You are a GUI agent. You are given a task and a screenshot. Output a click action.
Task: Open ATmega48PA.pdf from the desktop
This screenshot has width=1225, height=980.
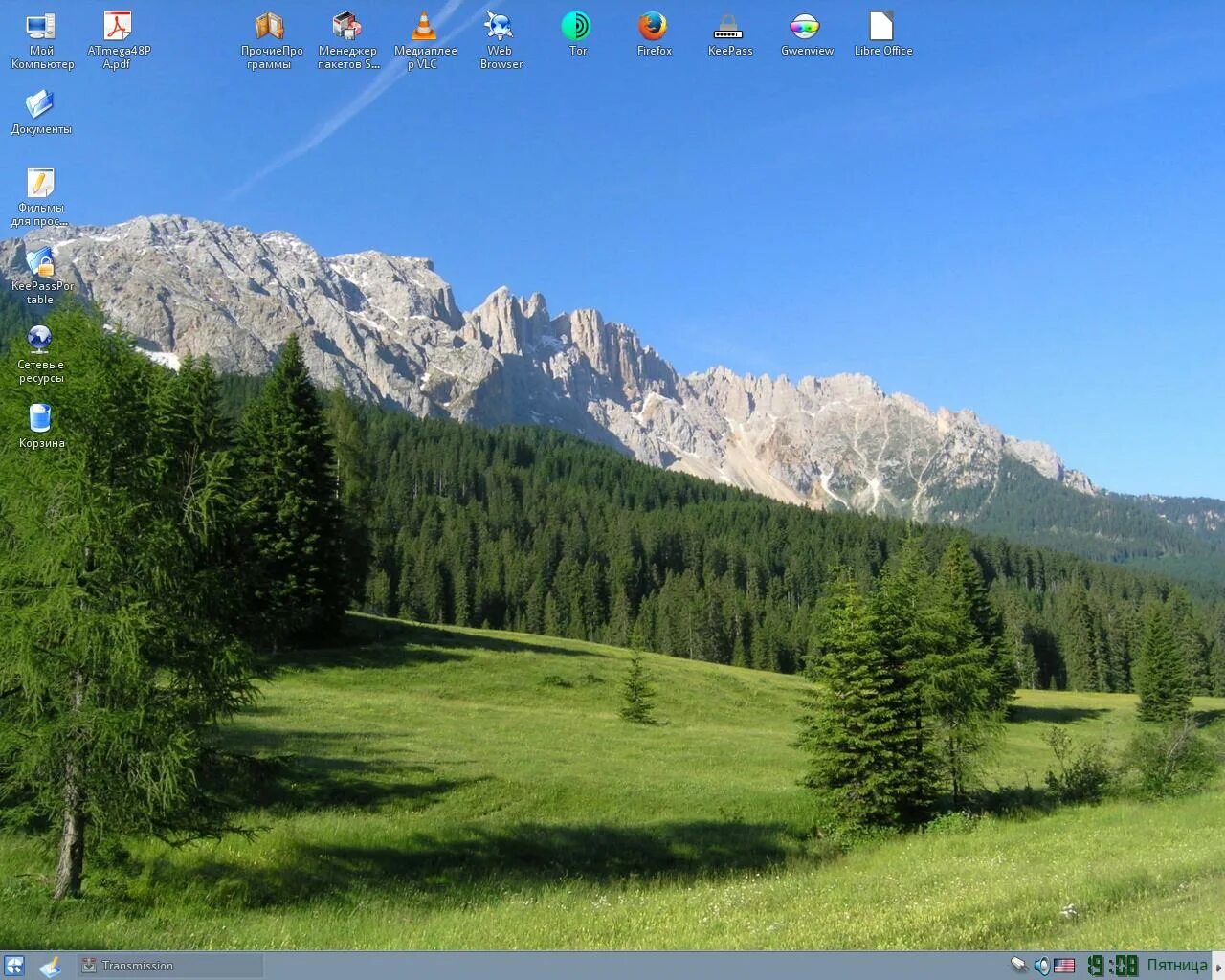117,26
